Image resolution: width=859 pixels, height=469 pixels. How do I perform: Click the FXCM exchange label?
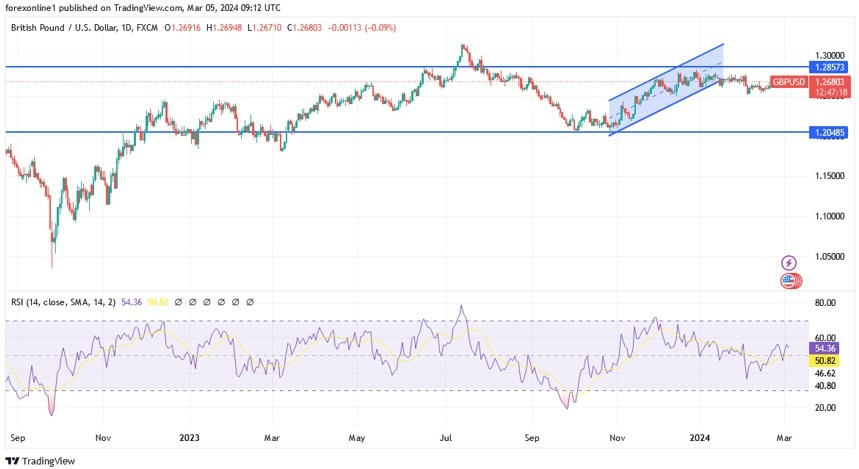(x=147, y=27)
